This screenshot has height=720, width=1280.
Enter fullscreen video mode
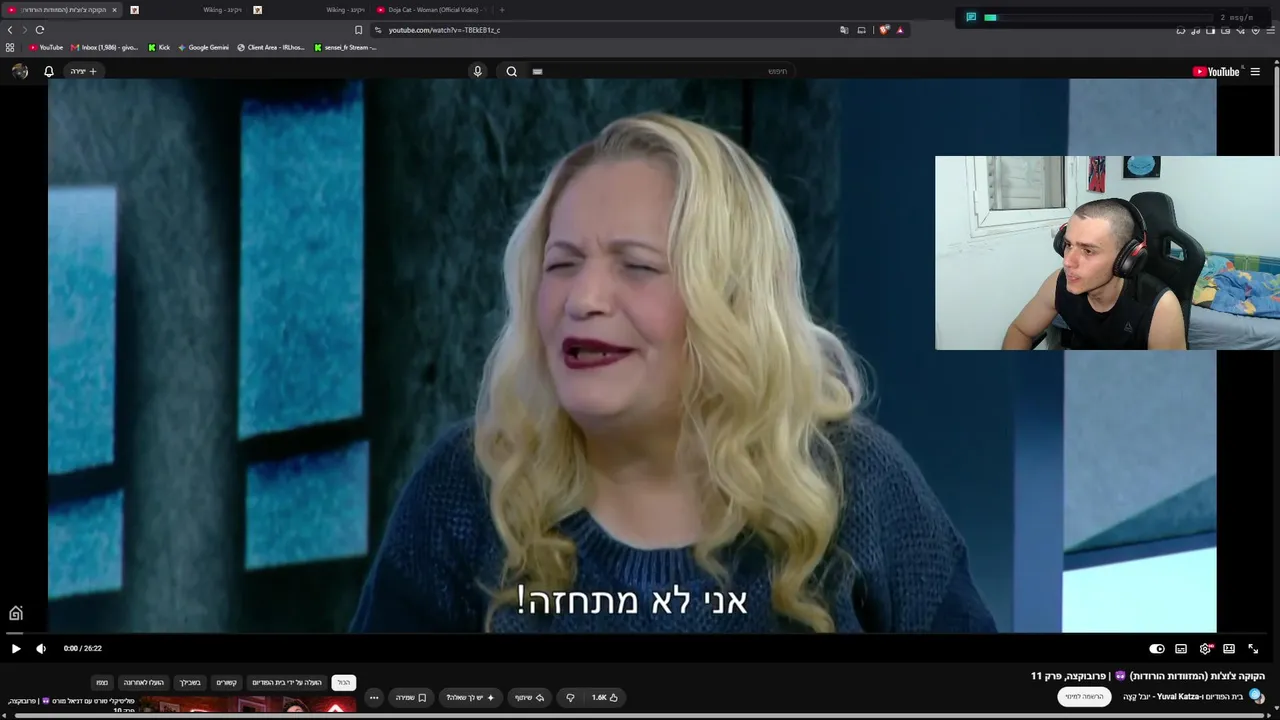pyautogui.click(x=1253, y=649)
